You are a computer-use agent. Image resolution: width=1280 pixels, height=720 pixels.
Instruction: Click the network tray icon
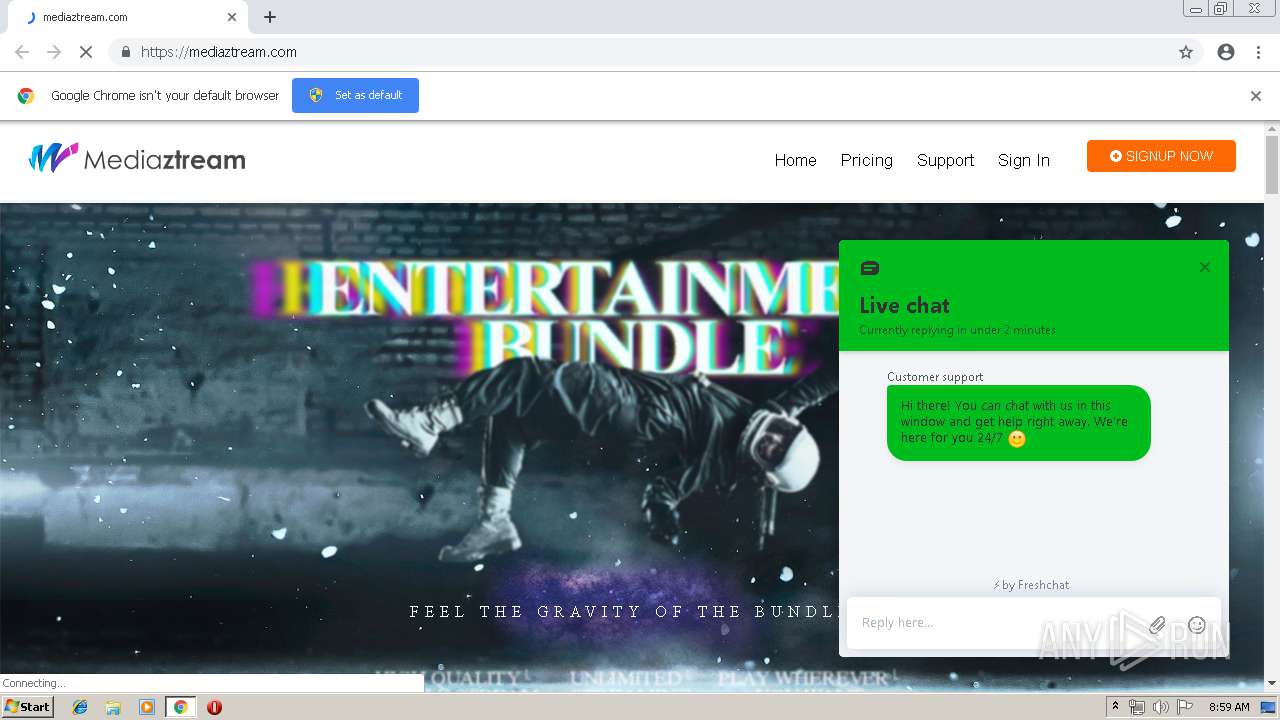coord(1137,707)
